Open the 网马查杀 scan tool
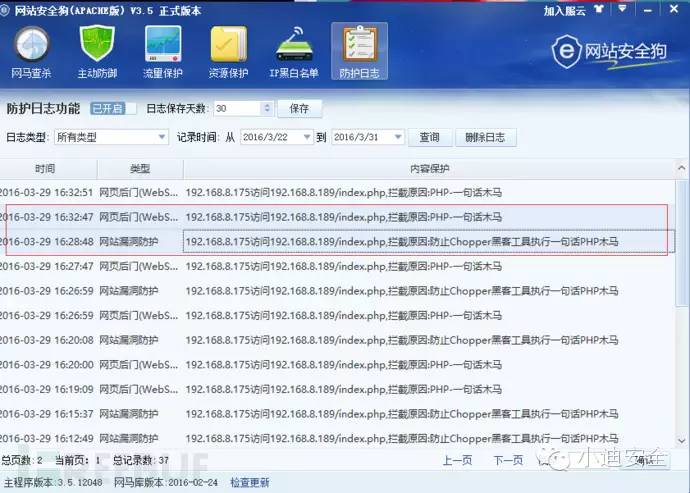690x493 pixels. tap(31, 53)
